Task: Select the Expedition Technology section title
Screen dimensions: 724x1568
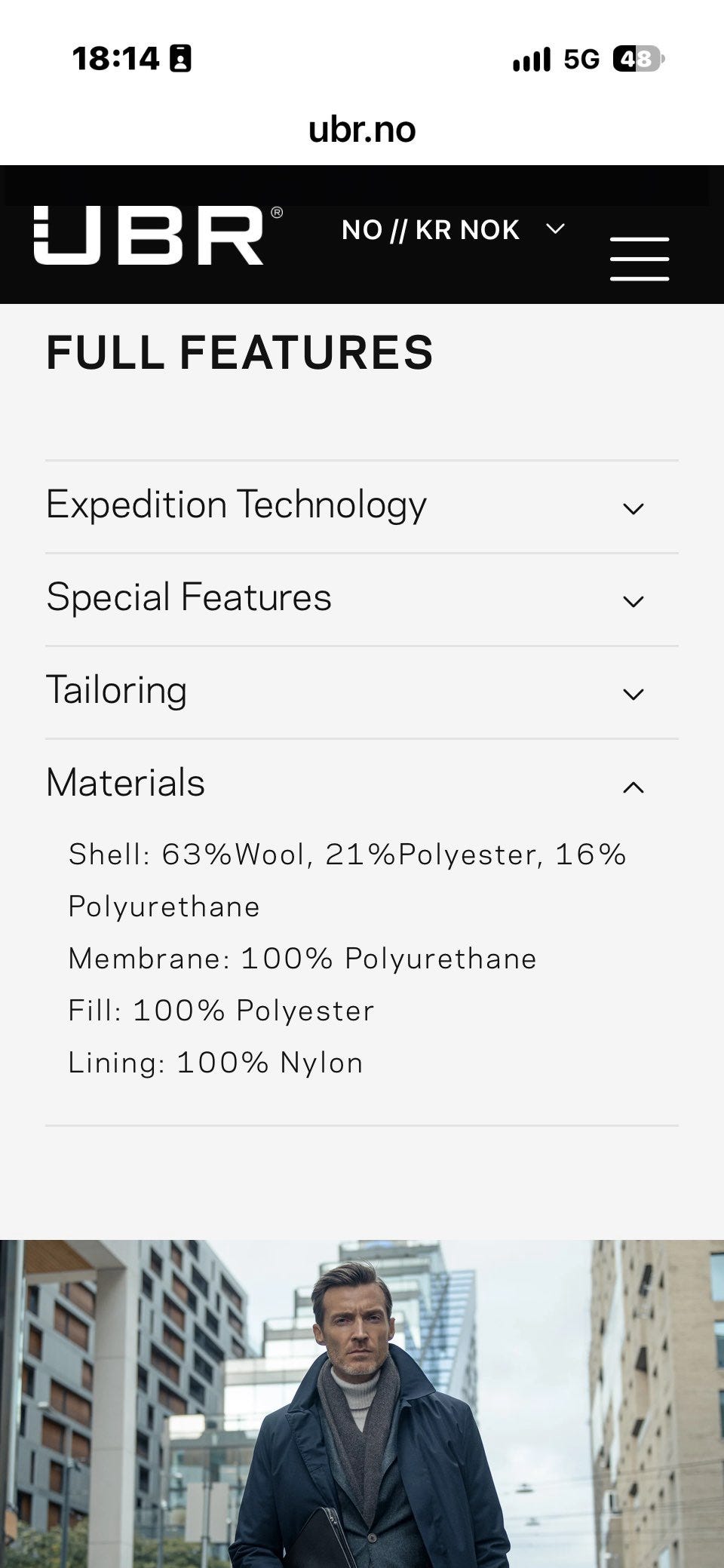Action: [236, 505]
